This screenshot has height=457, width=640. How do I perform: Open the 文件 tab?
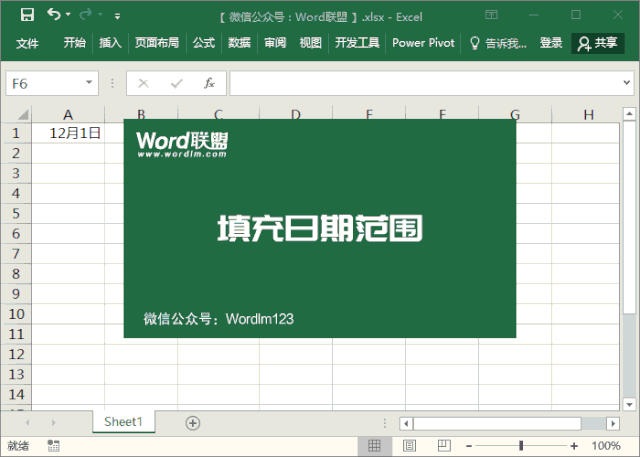click(27, 43)
